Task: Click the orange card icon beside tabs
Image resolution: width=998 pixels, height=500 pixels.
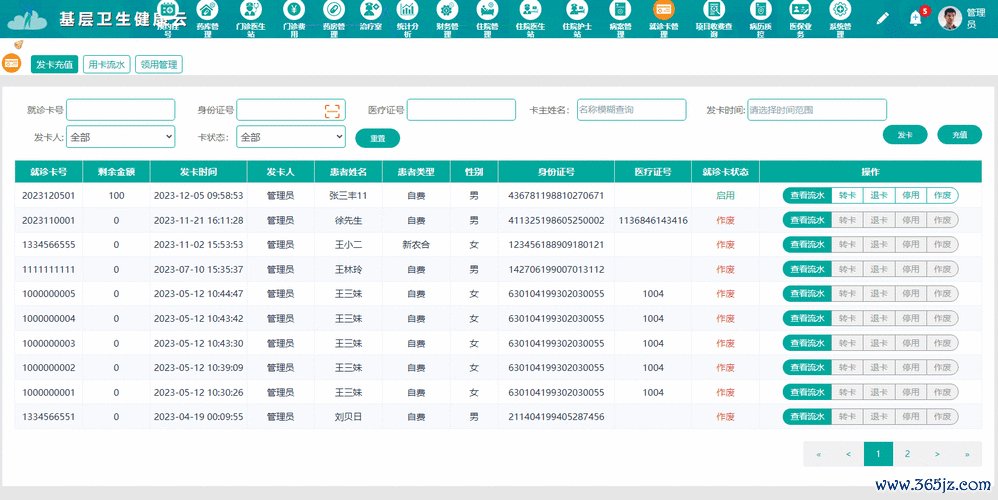Action: [11, 63]
